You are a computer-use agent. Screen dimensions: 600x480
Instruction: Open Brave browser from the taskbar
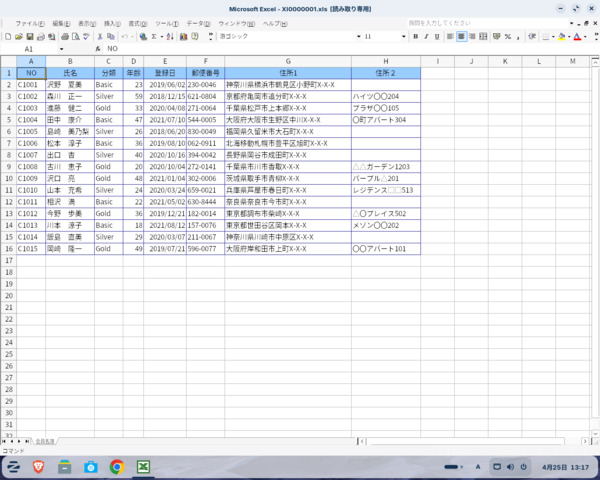pyautogui.click(x=38, y=467)
